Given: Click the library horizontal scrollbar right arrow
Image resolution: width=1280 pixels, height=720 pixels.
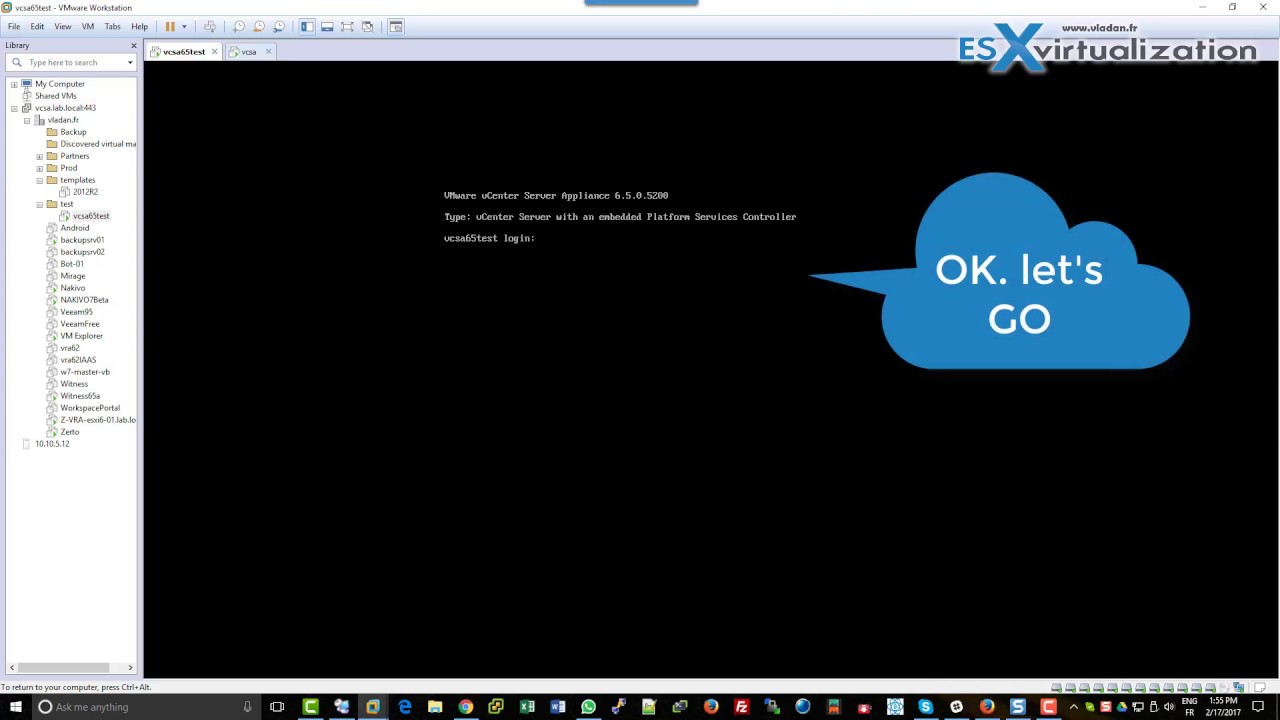Looking at the screenshot, I should pos(130,667).
